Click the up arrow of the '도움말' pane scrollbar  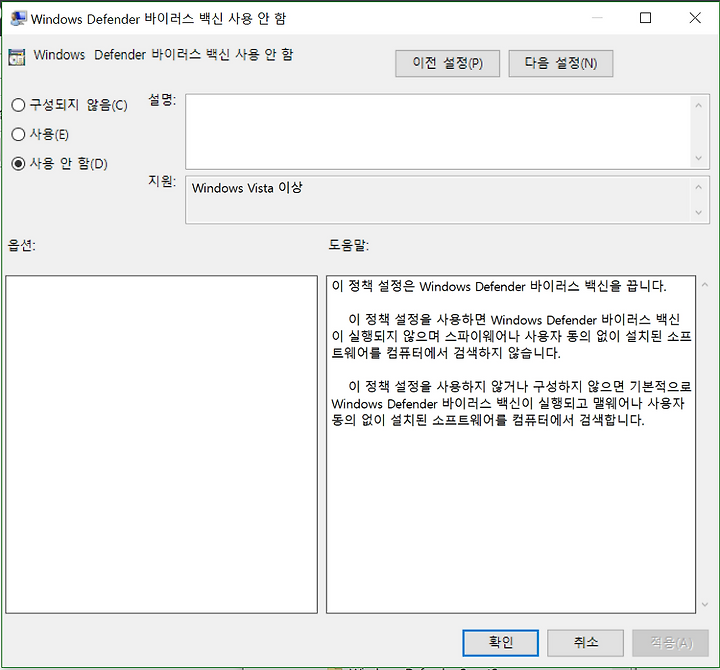point(705,285)
